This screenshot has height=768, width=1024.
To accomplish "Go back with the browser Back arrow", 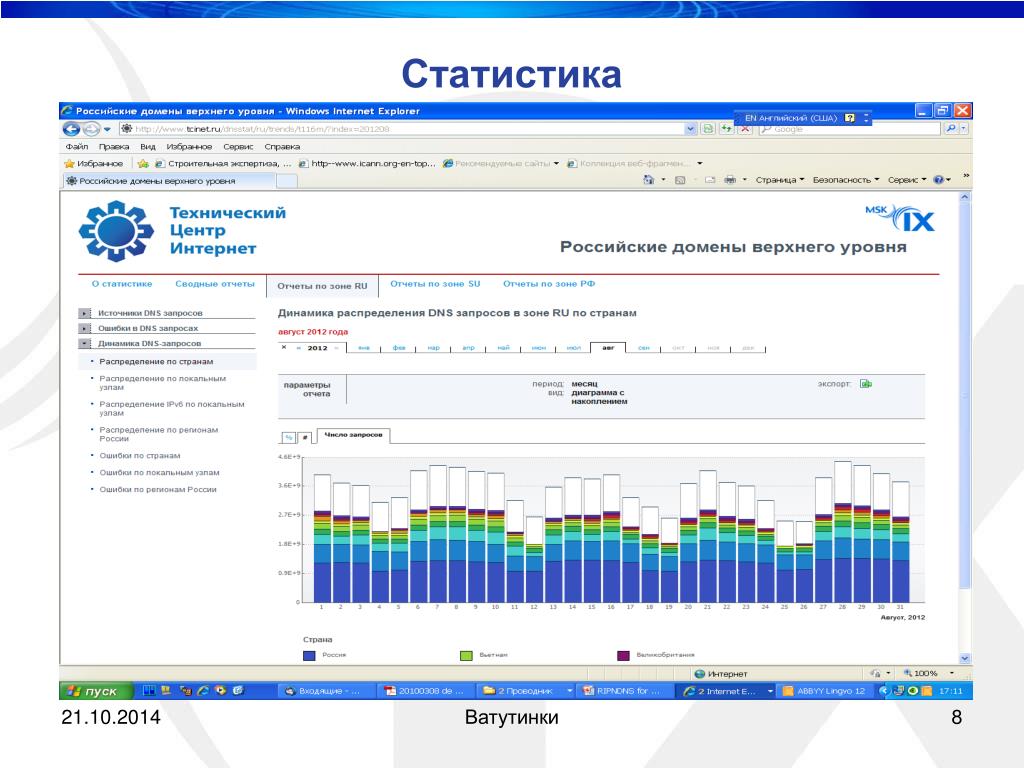I will click(x=71, y=129).
